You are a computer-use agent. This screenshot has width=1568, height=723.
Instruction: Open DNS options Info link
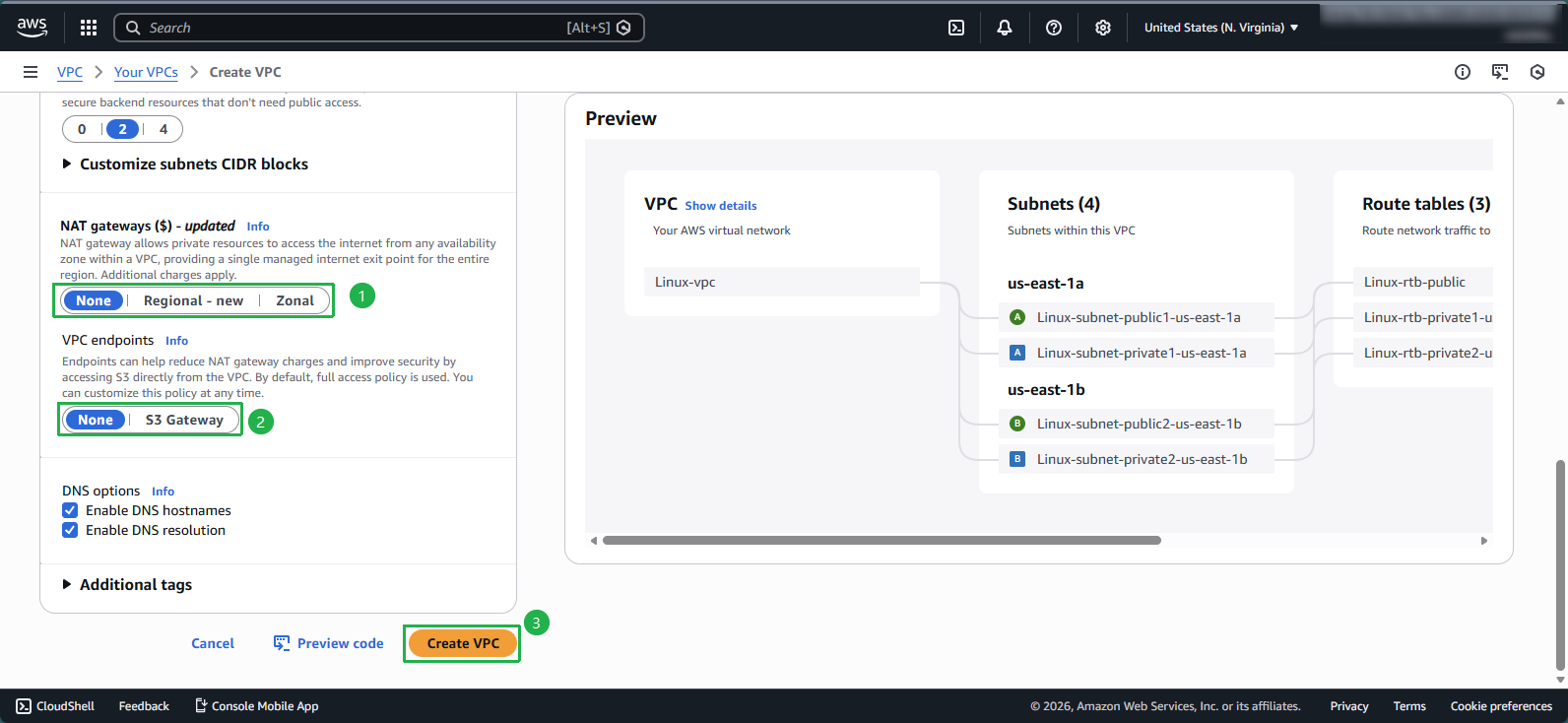(163, 492)
